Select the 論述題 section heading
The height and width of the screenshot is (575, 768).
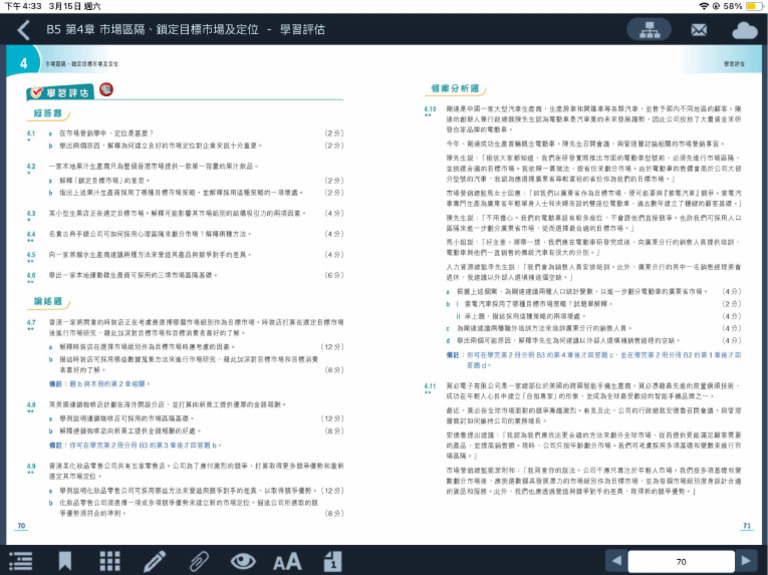tap(48, 301)
